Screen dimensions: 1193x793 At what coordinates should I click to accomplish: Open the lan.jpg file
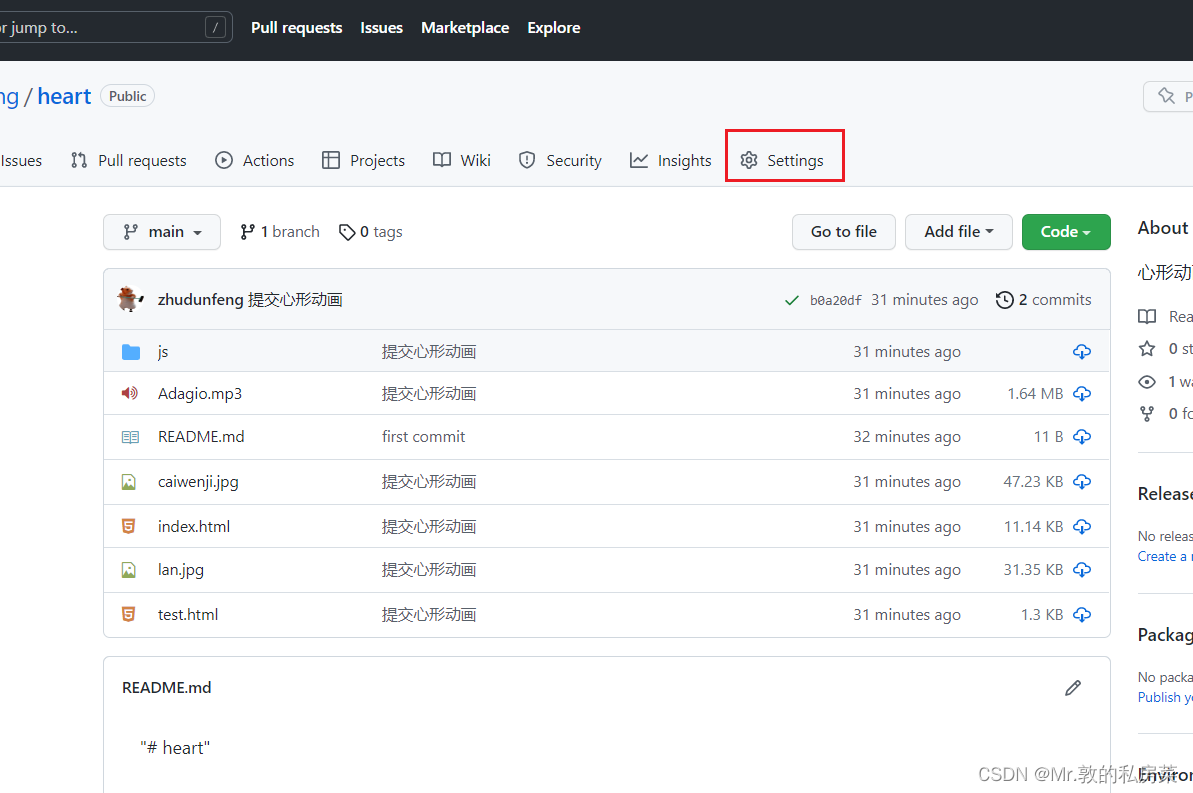[180, 570]
